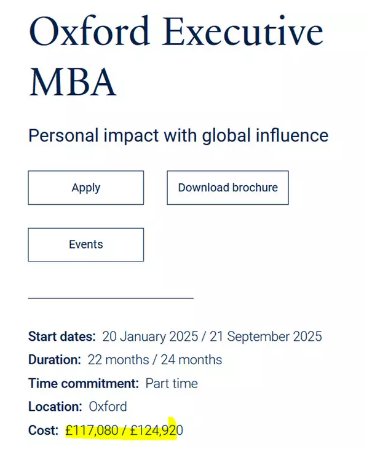Select the 24 months duration text
The height and width of the screenshot is (456, 367).
click(x=191, y=360)
